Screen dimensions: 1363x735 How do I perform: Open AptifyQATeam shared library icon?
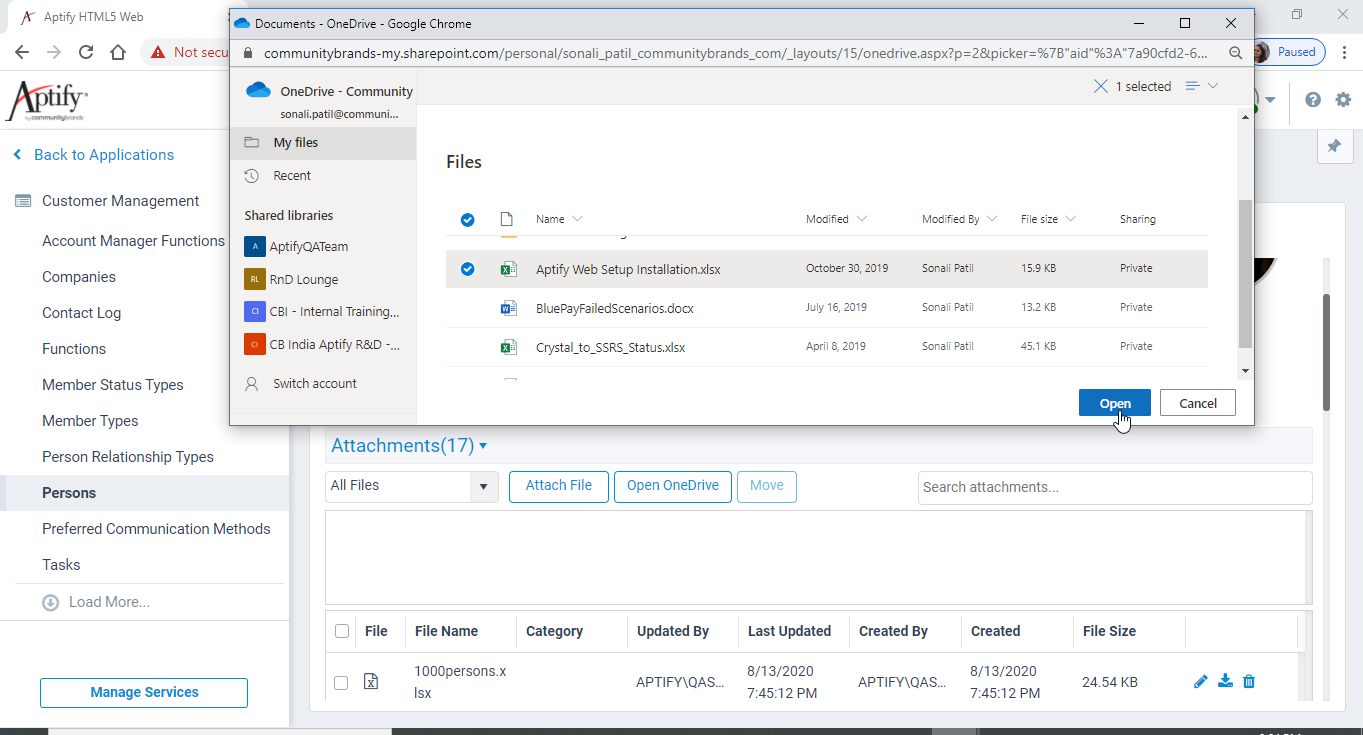click(254, 247)
